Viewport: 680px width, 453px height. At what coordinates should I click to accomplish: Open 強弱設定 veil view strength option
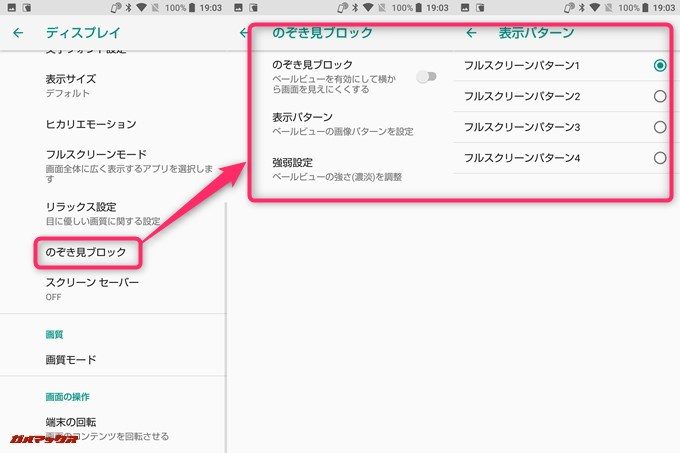point(337,169)
